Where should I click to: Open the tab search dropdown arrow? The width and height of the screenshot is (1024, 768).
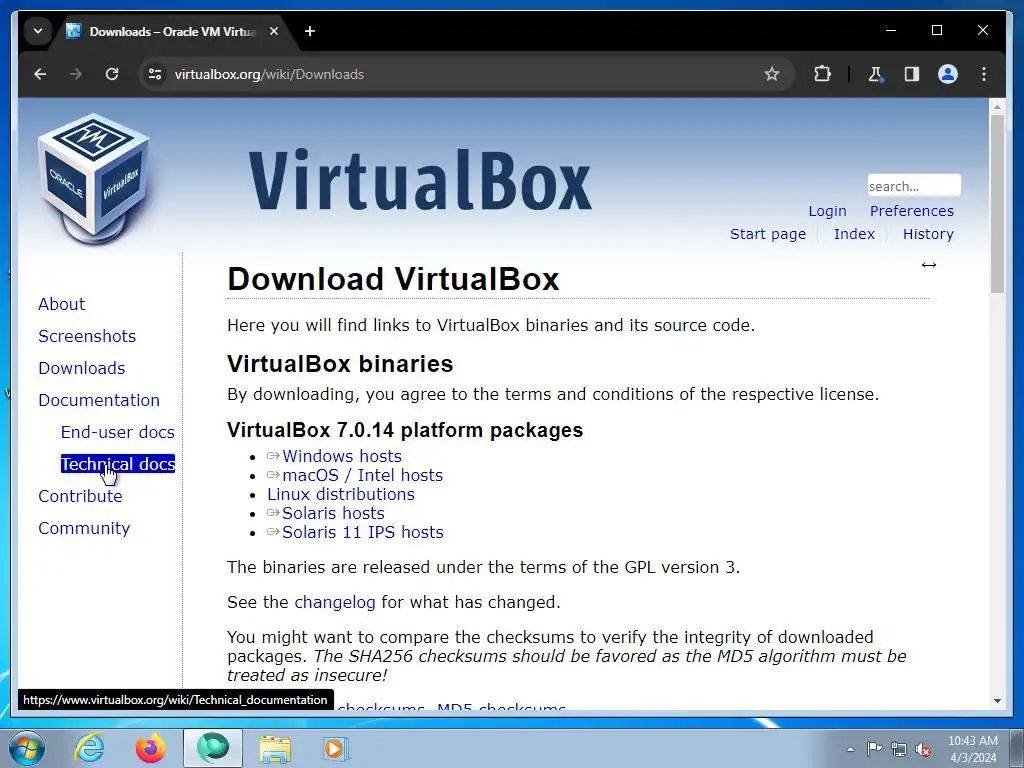(38, 31)
